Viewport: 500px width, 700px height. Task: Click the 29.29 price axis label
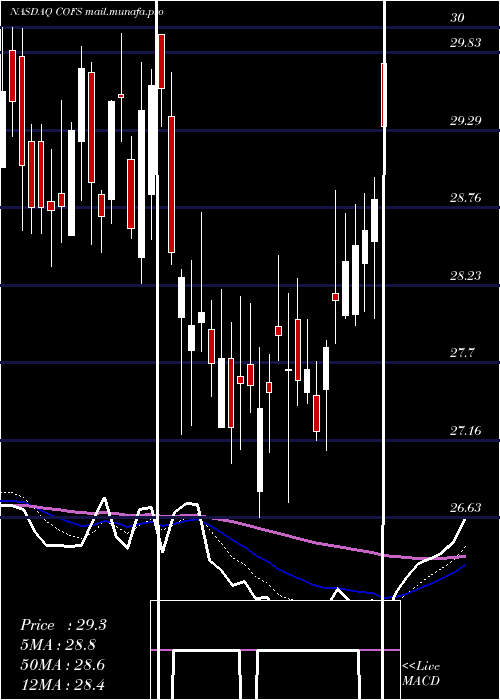466,120
